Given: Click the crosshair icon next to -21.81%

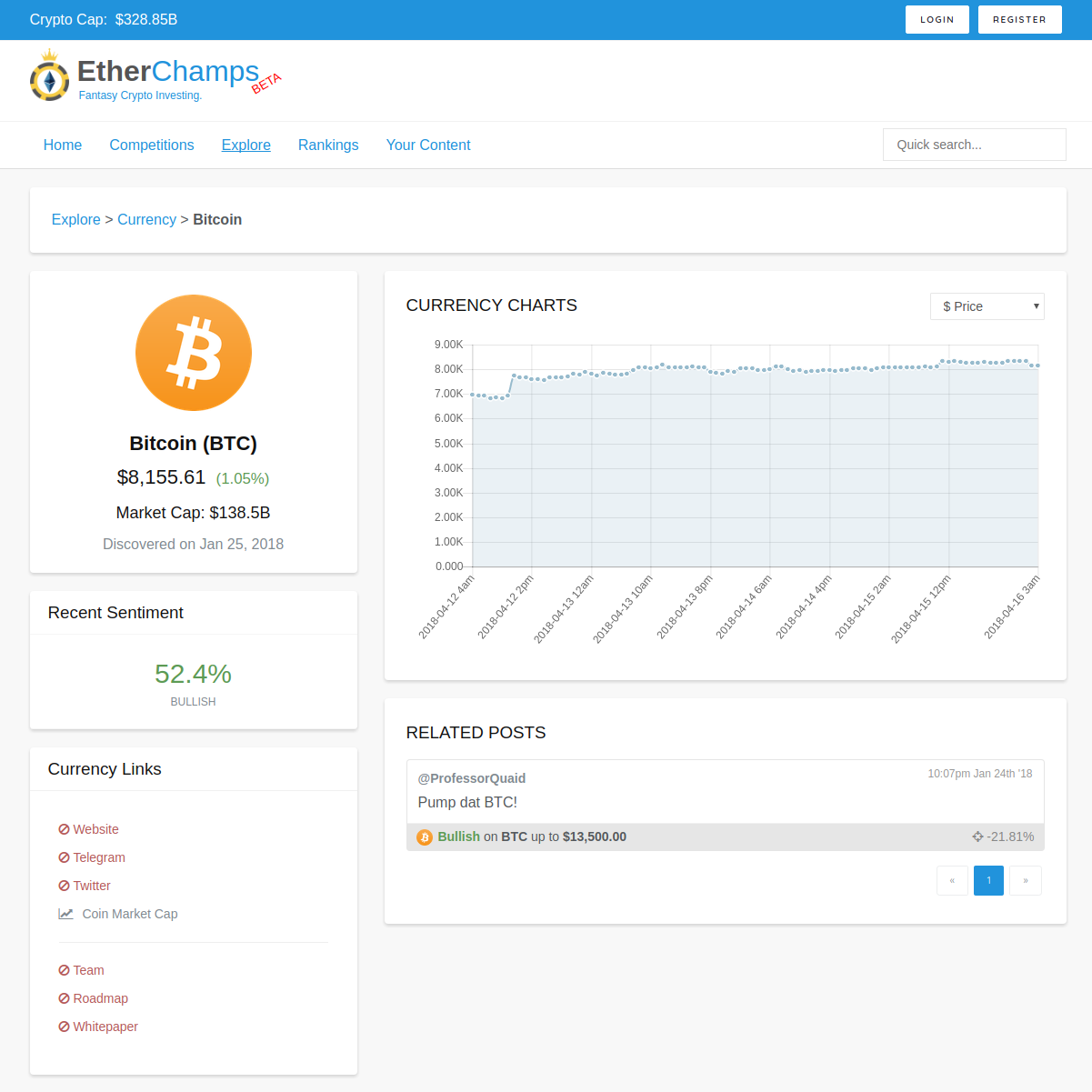Looking at the screenshot, I should pos(977,837).
